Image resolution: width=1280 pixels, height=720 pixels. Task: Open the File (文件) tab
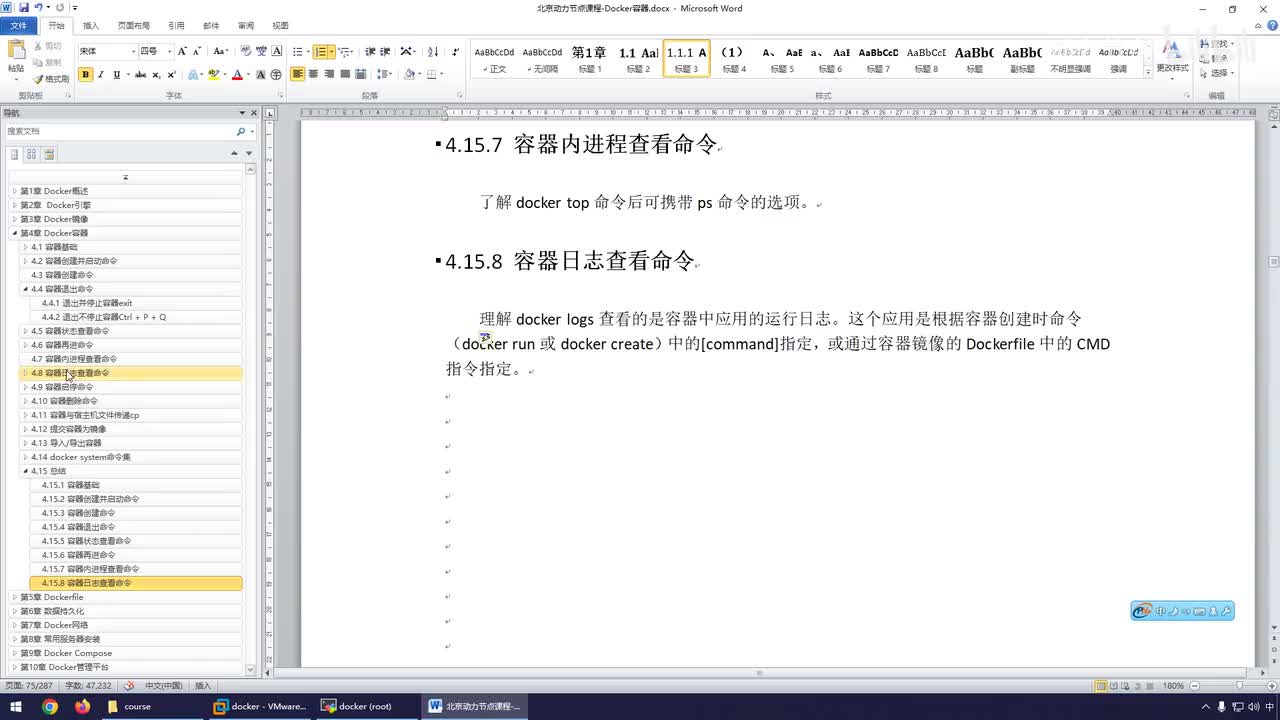click(x=19, y=26)
